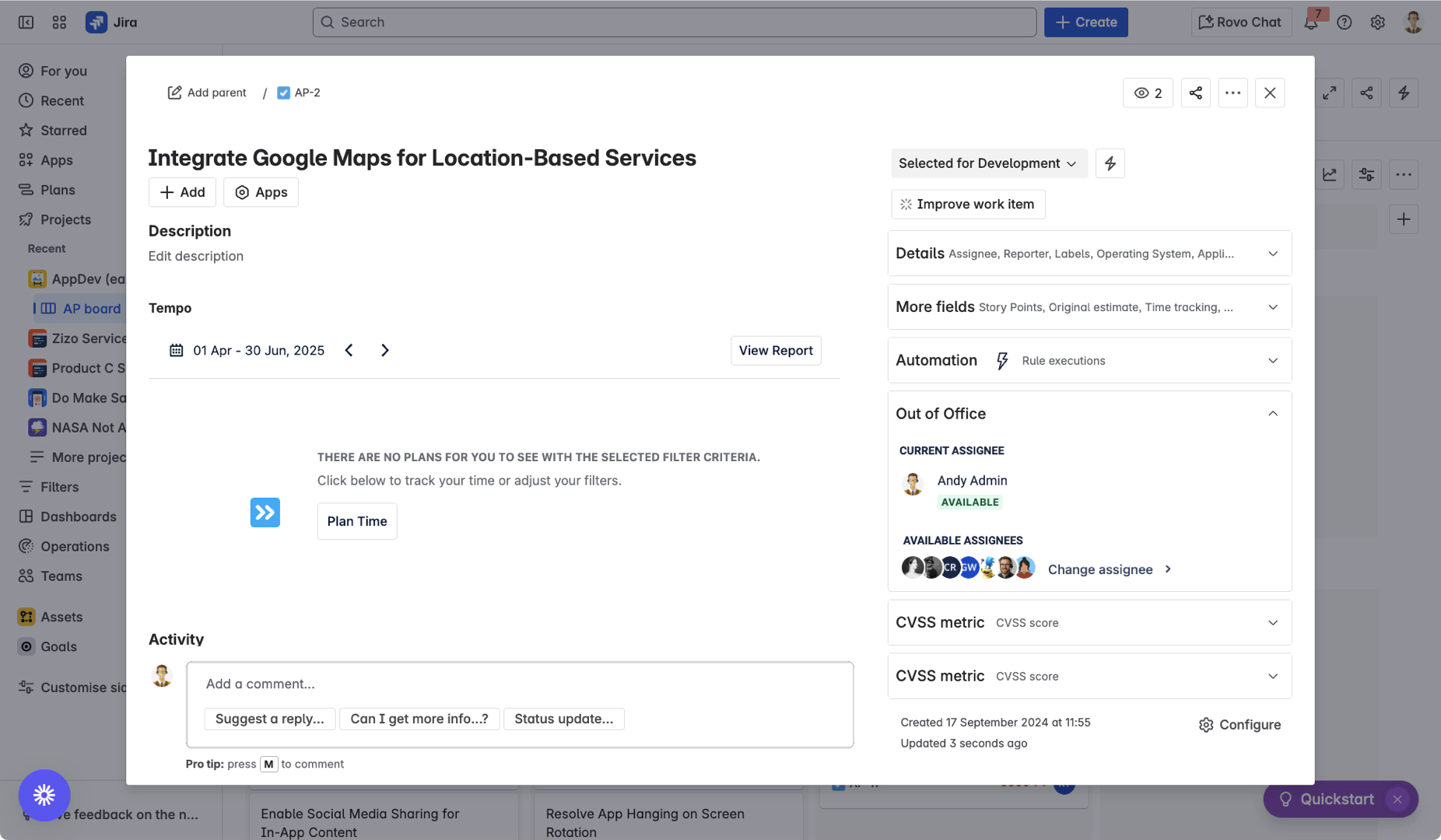Select Filters in the left navigation
This screenshot has height=840, width=1441.
tap(59, 487)
